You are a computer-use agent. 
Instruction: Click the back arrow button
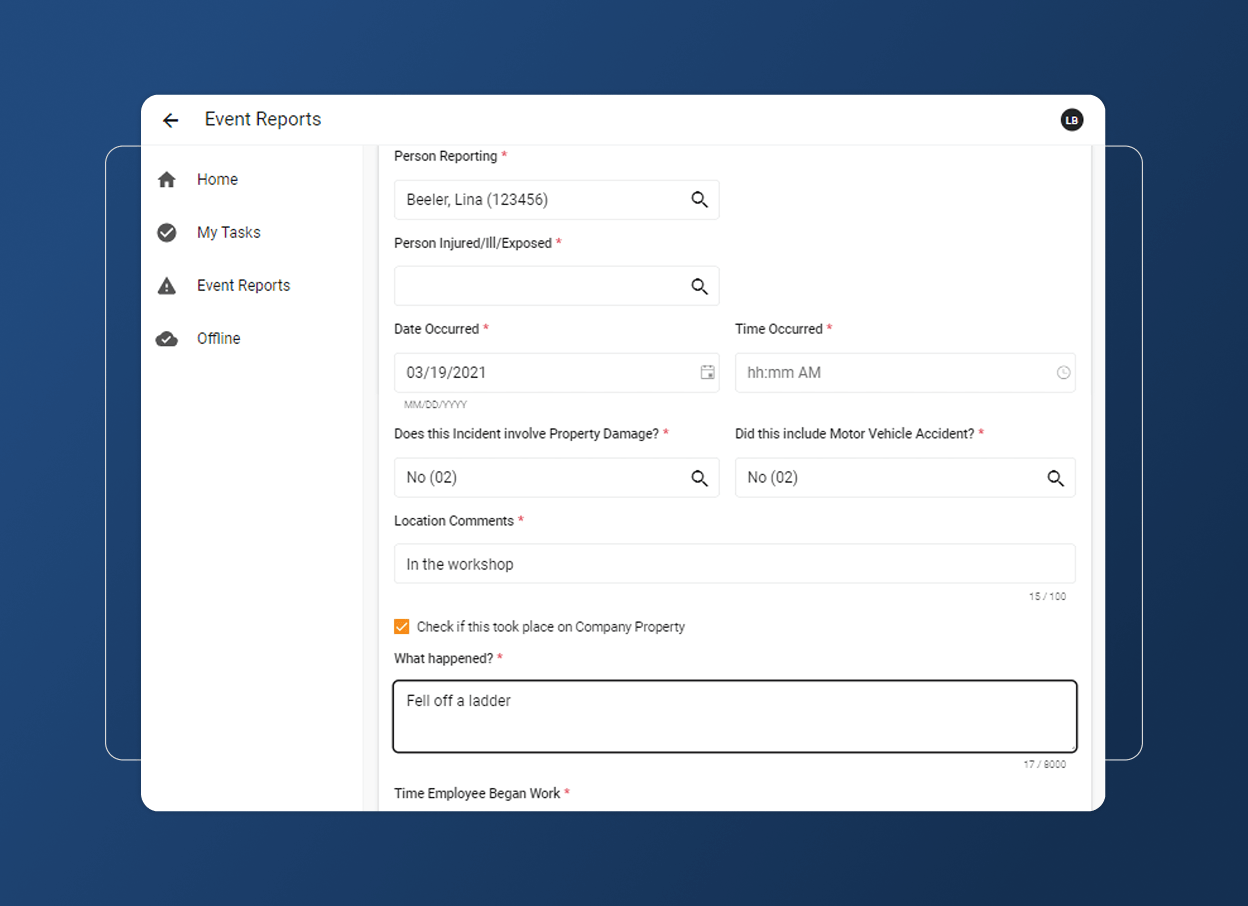coord(170,119)
